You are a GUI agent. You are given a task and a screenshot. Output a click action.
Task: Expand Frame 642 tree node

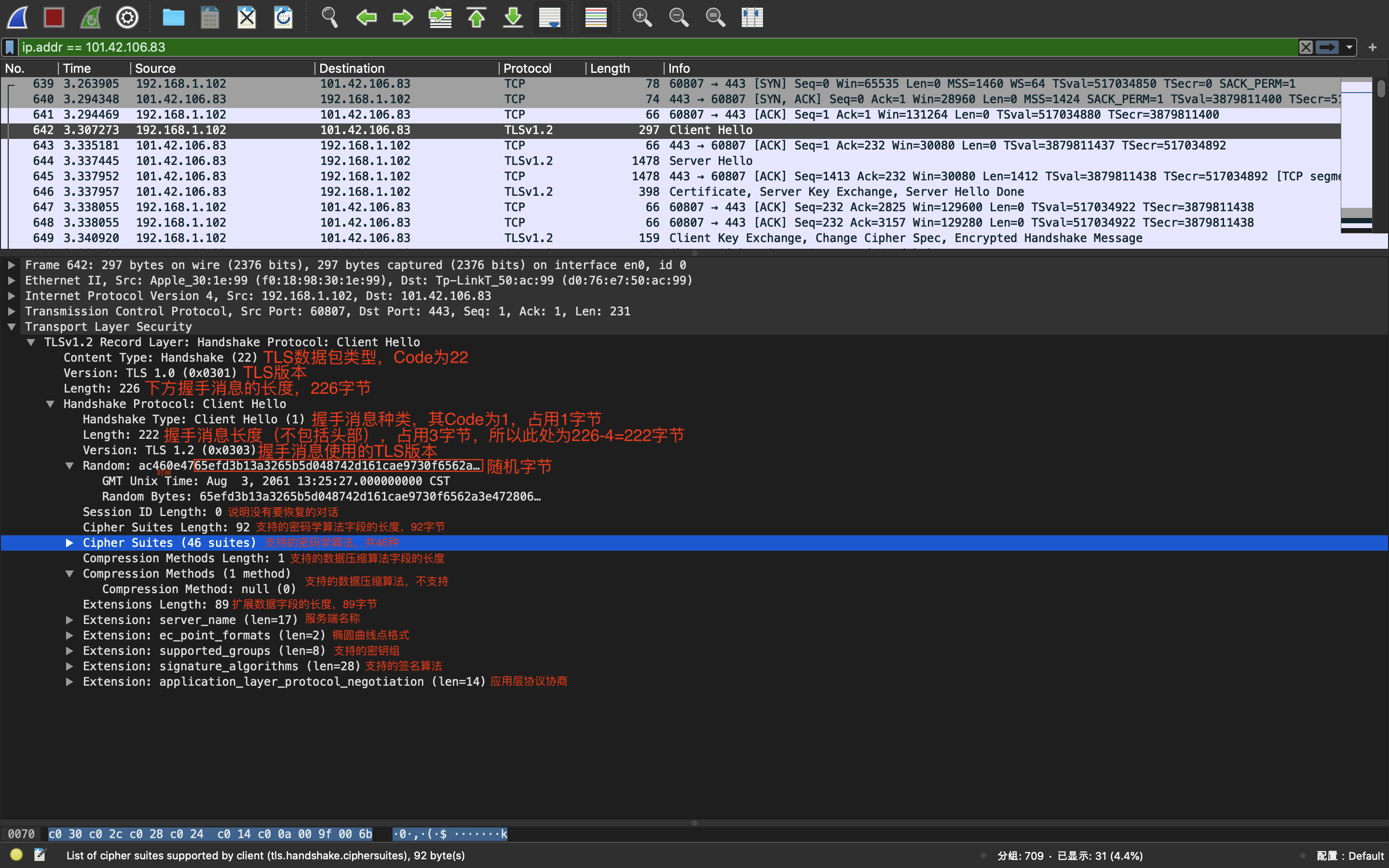(x=12, y=265)
